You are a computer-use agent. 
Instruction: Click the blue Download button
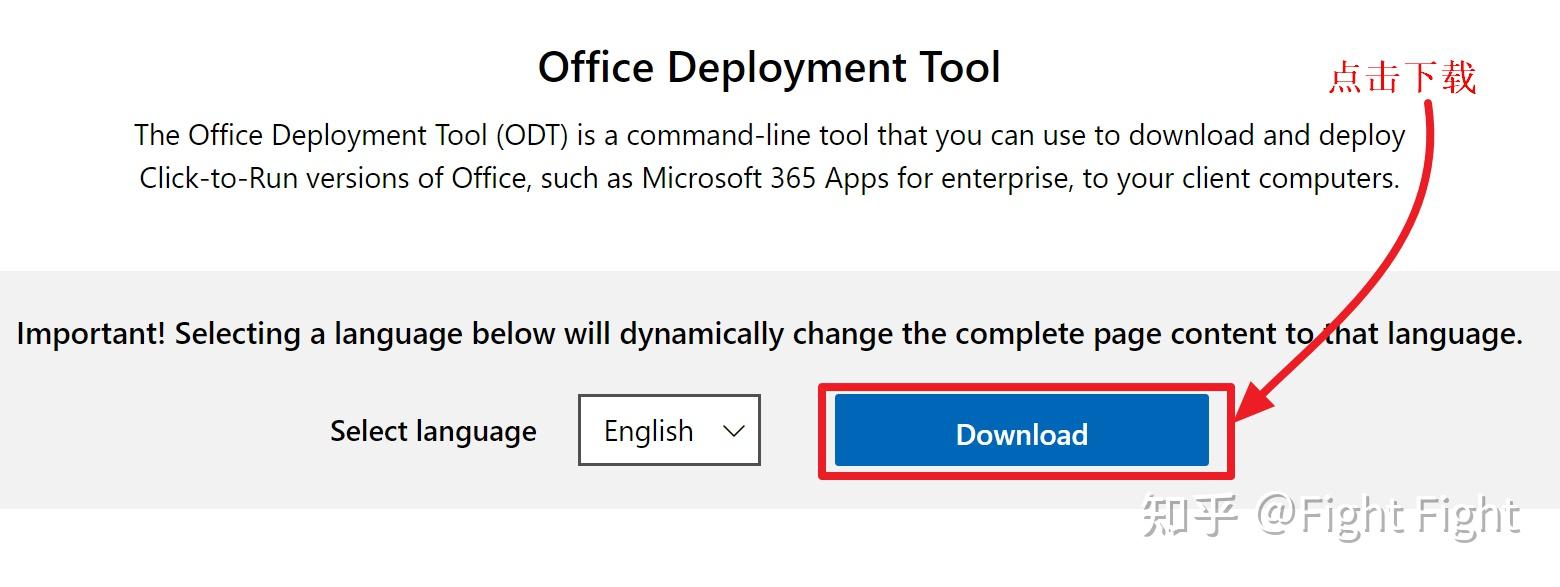1021,432
